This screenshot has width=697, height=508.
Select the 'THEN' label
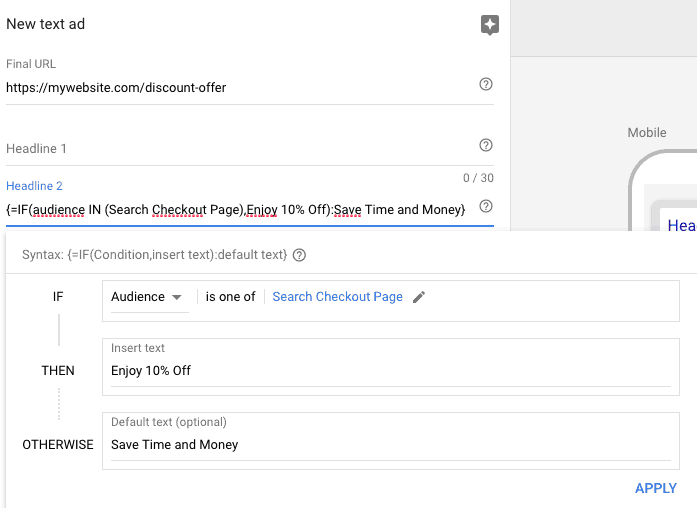58,371
